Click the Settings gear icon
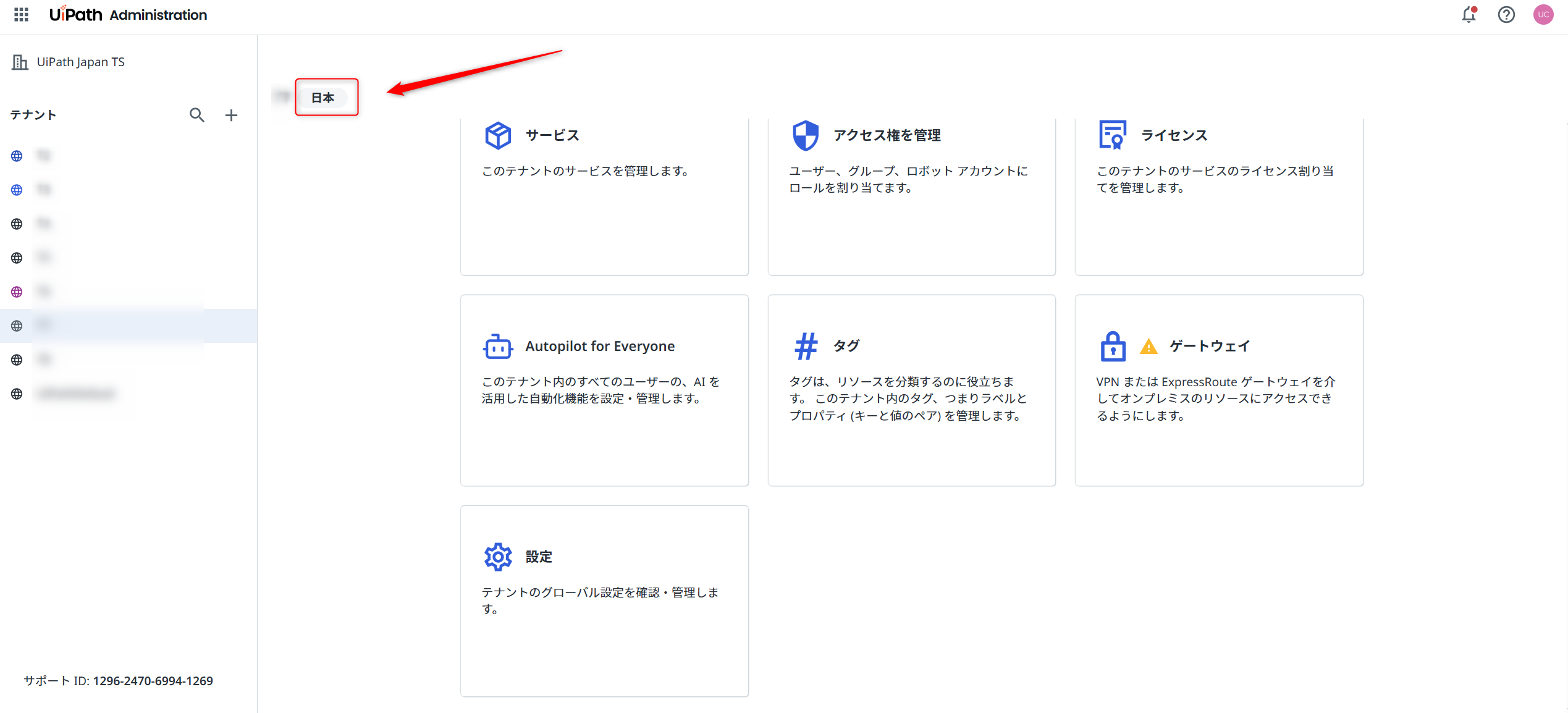Viewport: 1568px width, 713px height. 498,557
